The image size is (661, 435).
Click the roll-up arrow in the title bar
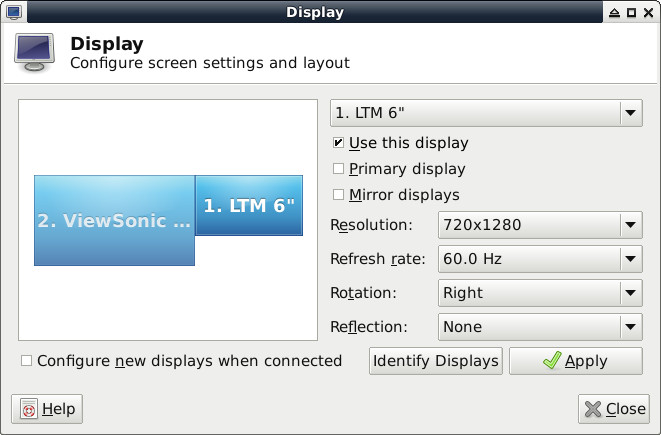tap(614, 13)
